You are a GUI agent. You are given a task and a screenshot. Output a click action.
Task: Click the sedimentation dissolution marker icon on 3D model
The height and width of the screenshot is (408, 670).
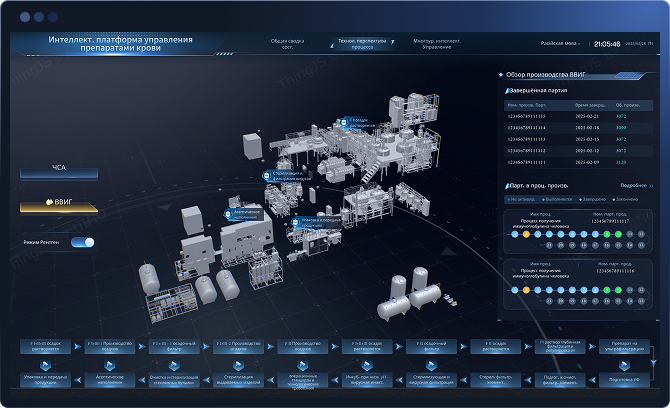pos(343,121)
